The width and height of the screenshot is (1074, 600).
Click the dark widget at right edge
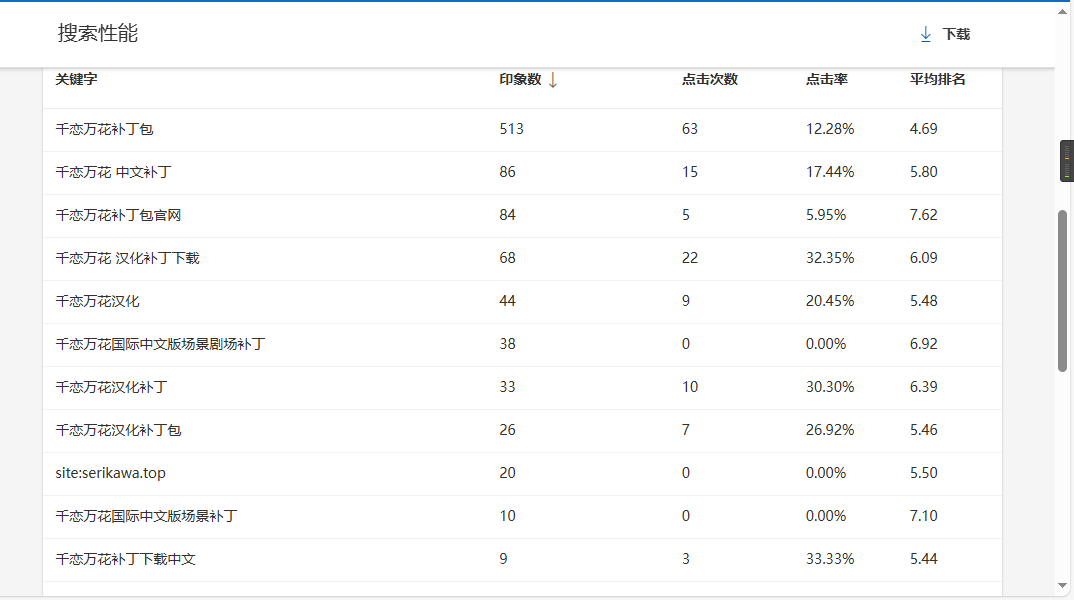click(x=1066, y=161)
